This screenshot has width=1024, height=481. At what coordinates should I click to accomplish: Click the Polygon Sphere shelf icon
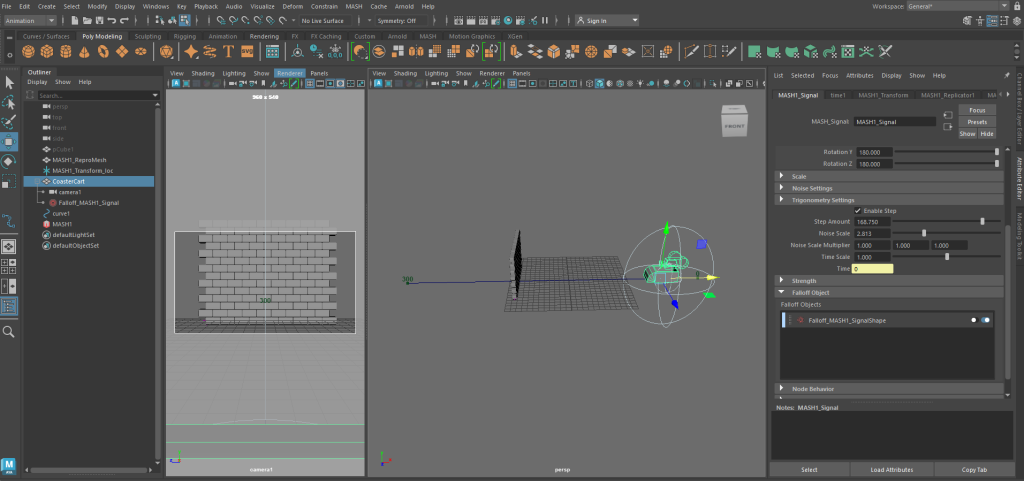[29, 51]
